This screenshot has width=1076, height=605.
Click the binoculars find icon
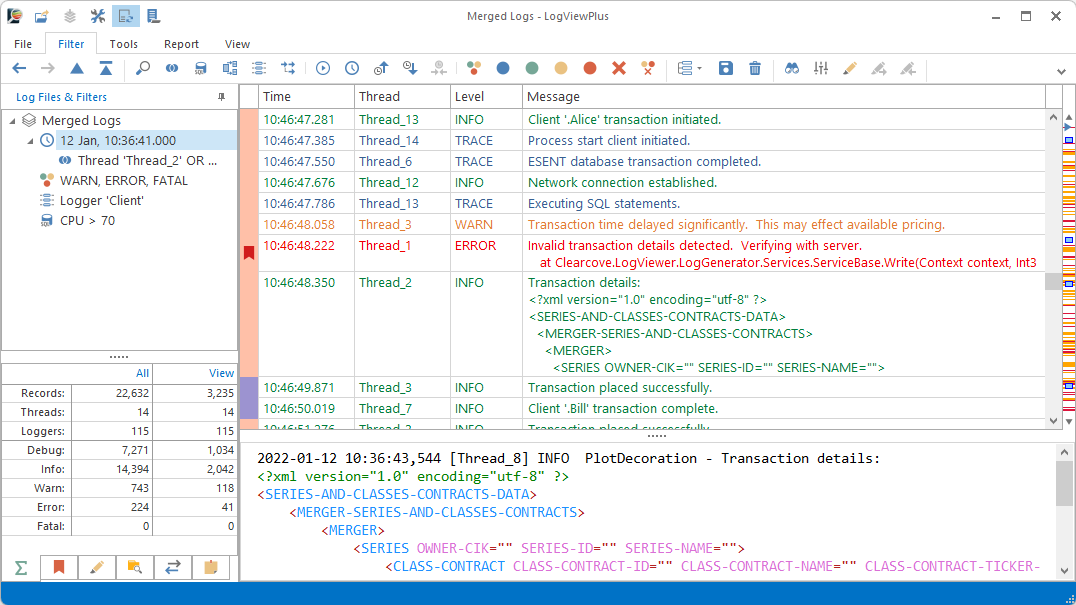792,68
